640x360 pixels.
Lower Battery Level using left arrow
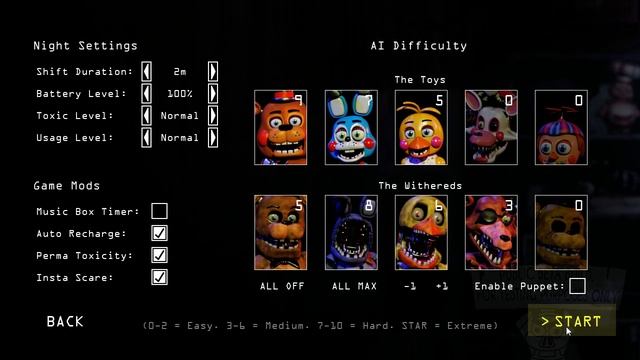pos(147,94)
